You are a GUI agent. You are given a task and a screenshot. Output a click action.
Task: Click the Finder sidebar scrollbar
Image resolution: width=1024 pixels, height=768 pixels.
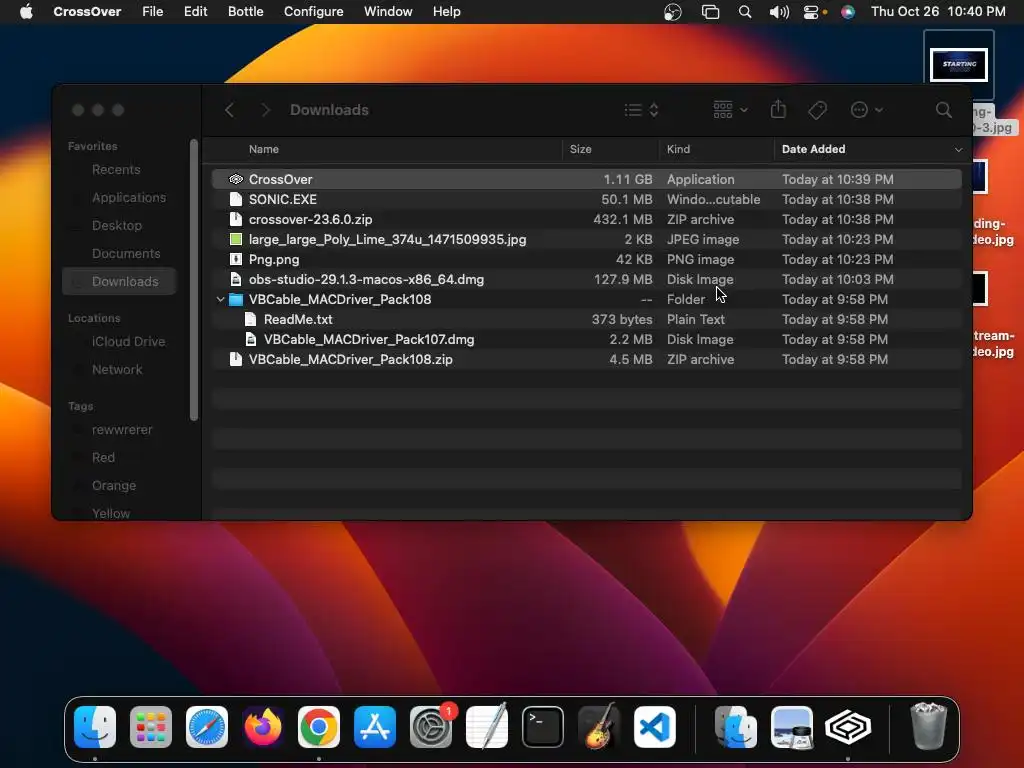tap(193, 280)
